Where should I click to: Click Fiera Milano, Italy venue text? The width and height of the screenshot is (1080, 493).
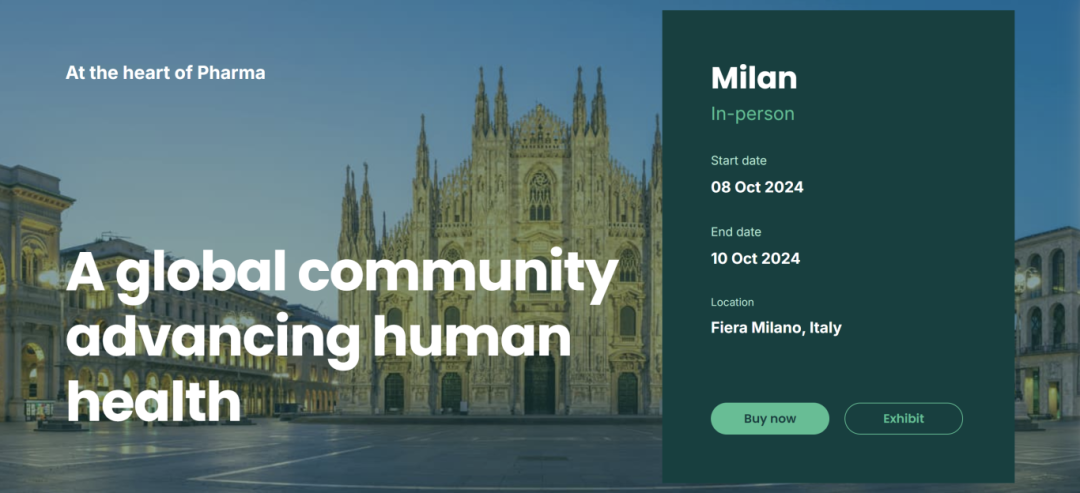[x=776, y=328]
